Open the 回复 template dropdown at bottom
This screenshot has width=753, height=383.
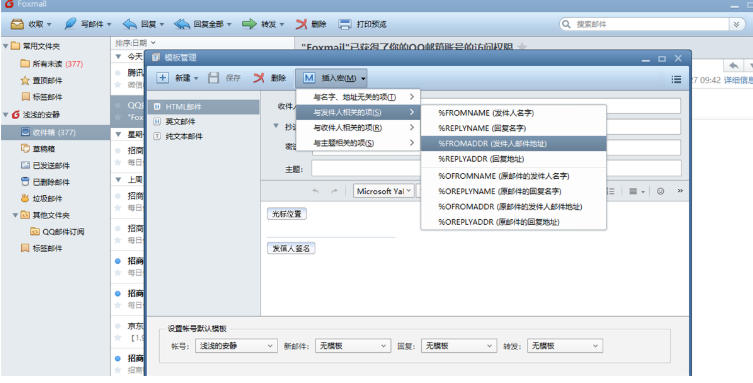459,346
